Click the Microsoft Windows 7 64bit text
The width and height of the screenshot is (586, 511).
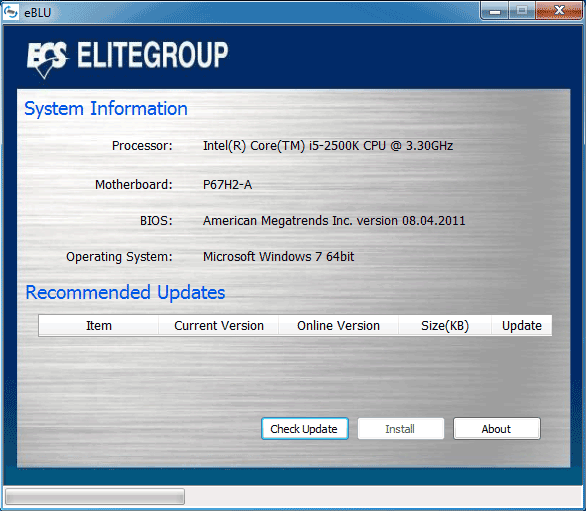tap(278, 256)
